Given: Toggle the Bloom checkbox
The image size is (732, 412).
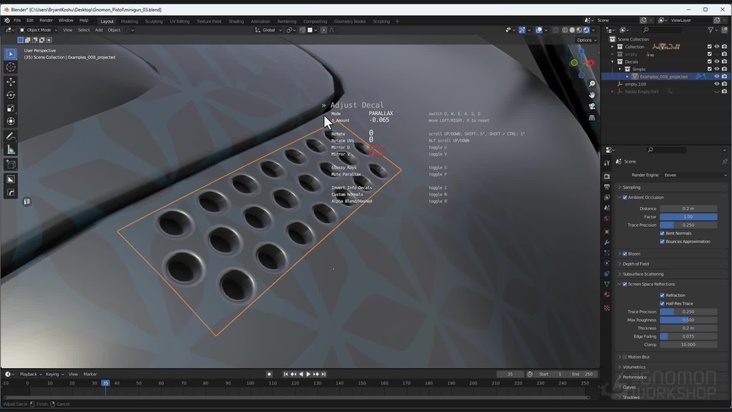Looking at the screenshot, I should pyautogui.click(x=625, y=254).
